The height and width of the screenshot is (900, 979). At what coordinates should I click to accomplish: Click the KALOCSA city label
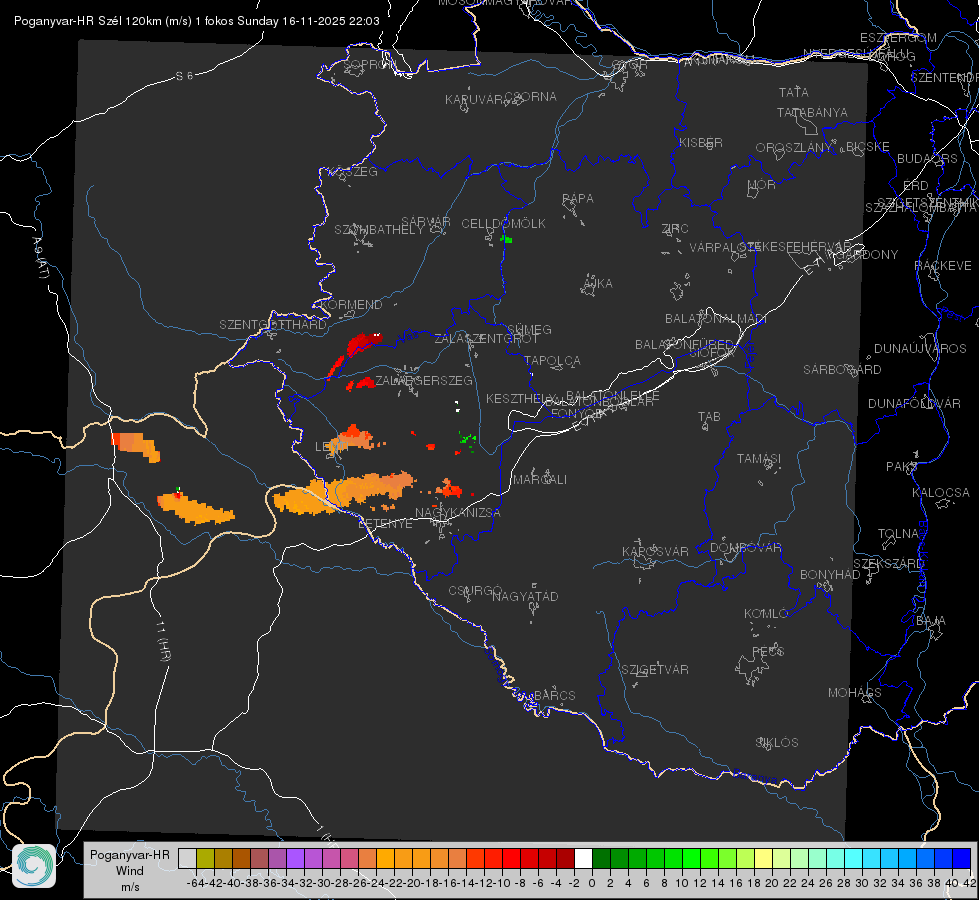940,492
